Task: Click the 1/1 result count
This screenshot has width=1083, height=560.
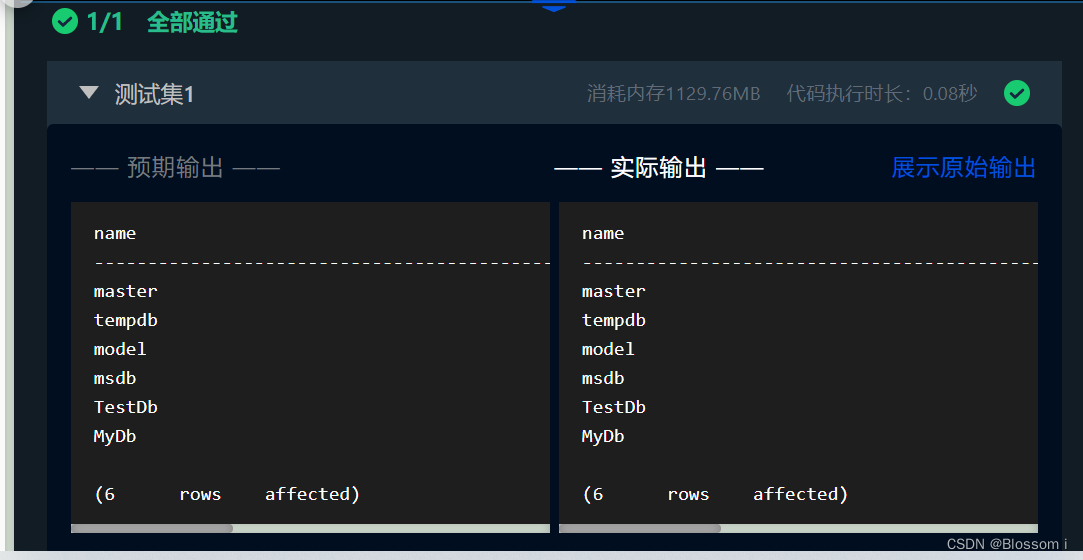Action: point(104,23)
